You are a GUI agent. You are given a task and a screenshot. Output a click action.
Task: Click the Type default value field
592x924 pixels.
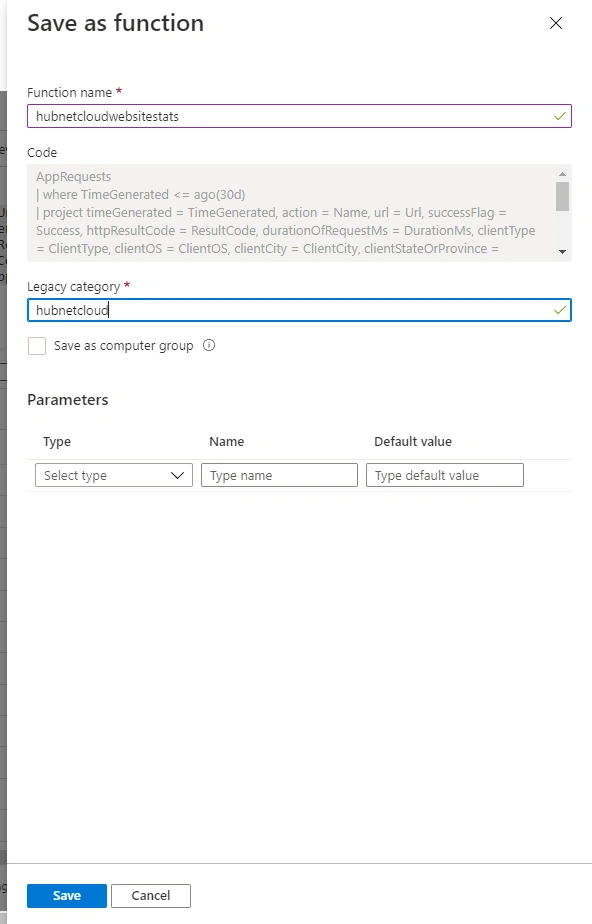(x=445, y=475)
